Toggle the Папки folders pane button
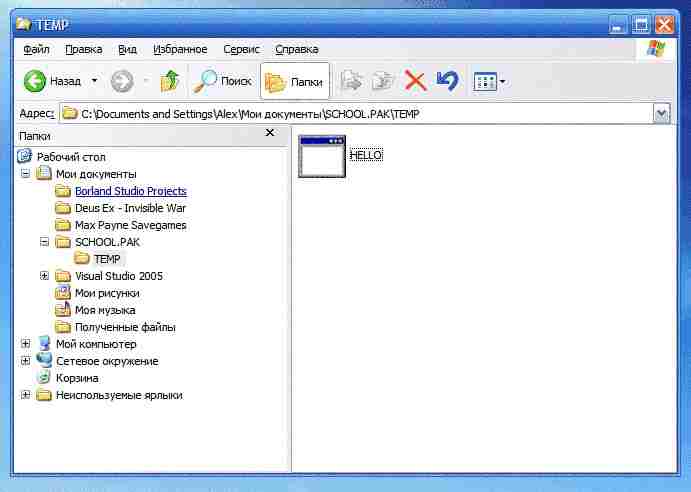 (x=294, y=81)
